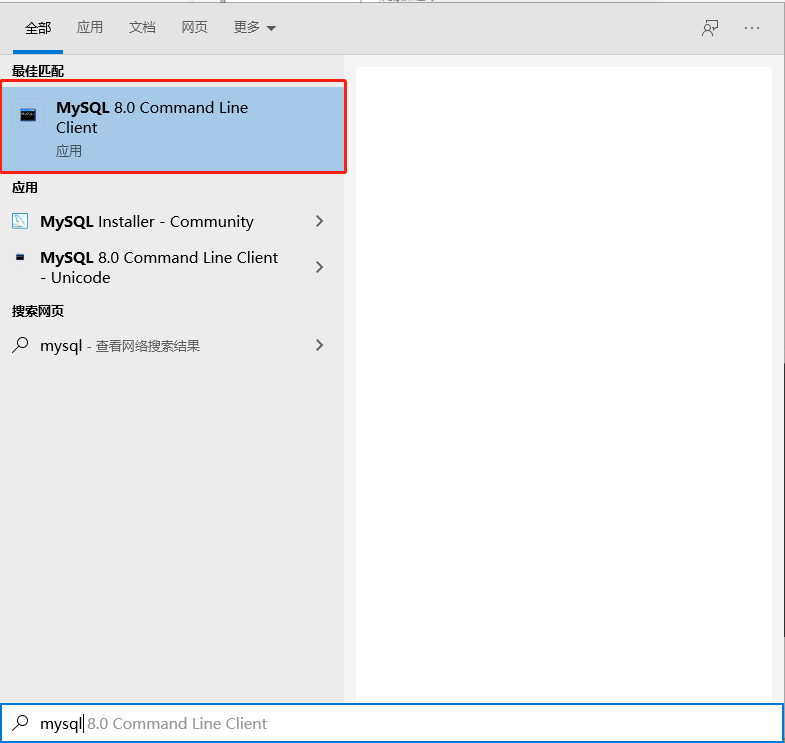The height and width of the screenshot is (743, 785).
Task: Switch to the 网页 tab
Action: [x=194, y=27]
